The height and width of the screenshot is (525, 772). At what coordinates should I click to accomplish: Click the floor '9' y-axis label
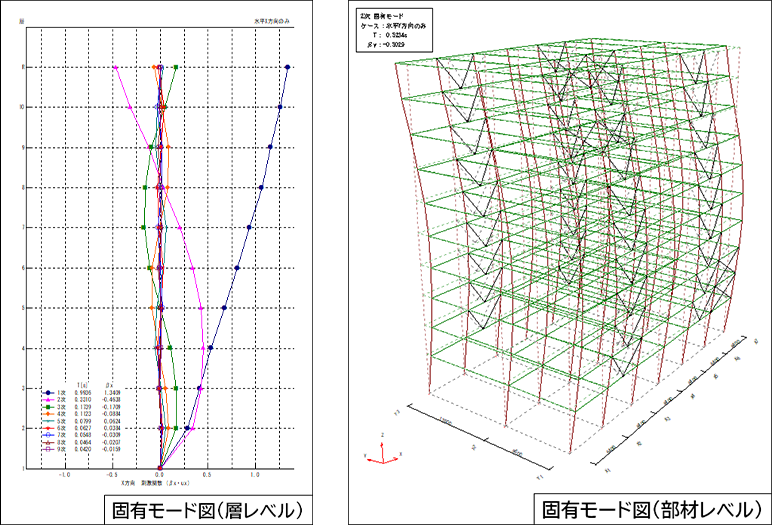pyautogui.click(x=23, y=147)
